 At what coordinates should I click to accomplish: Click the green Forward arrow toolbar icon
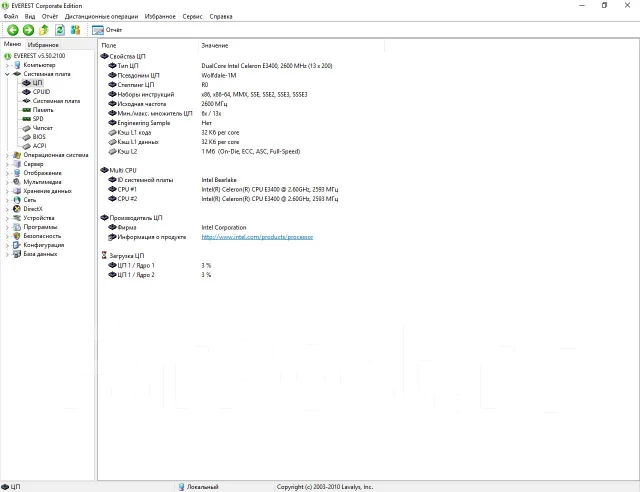click(x=28, y=30)
